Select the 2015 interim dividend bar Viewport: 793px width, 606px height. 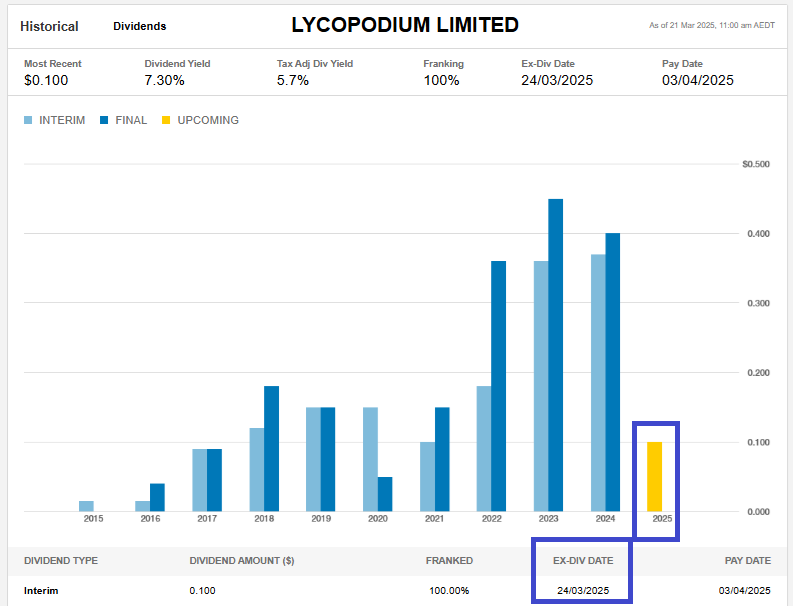(86, 506)
